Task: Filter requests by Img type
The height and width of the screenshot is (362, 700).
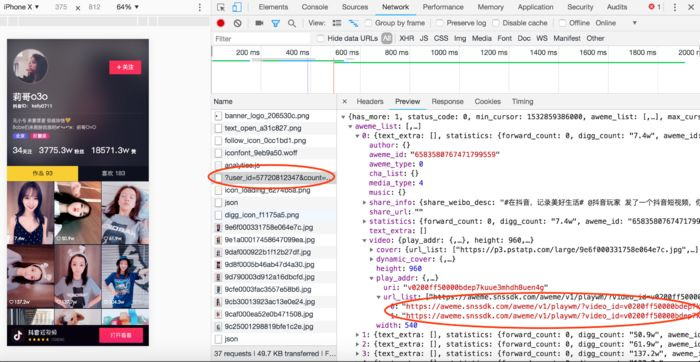Action: tap(460, 38)
